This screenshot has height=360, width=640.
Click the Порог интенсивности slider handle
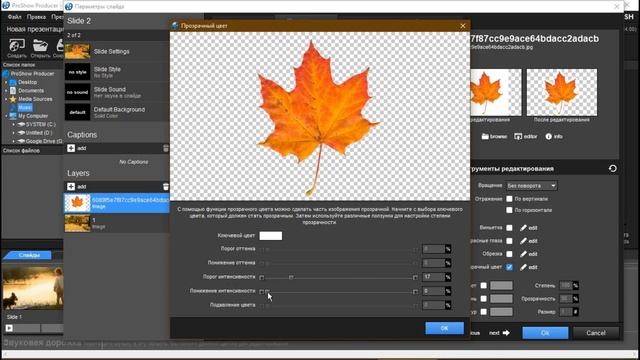(x=291, y=277)
